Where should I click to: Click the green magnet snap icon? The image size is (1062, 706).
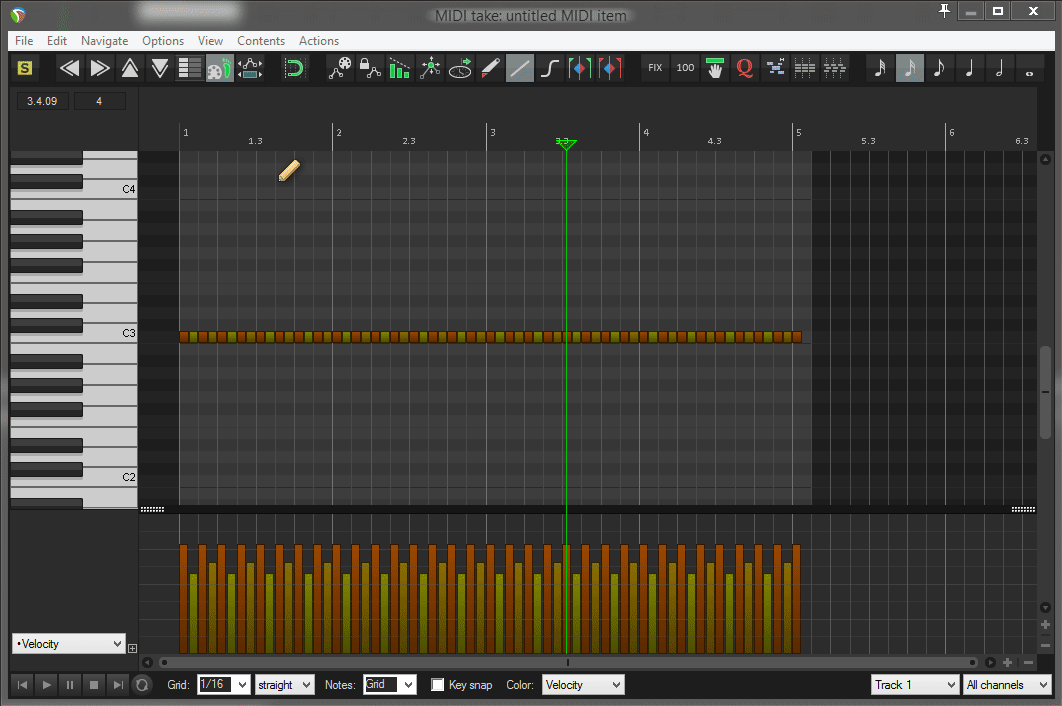point(294,68)
